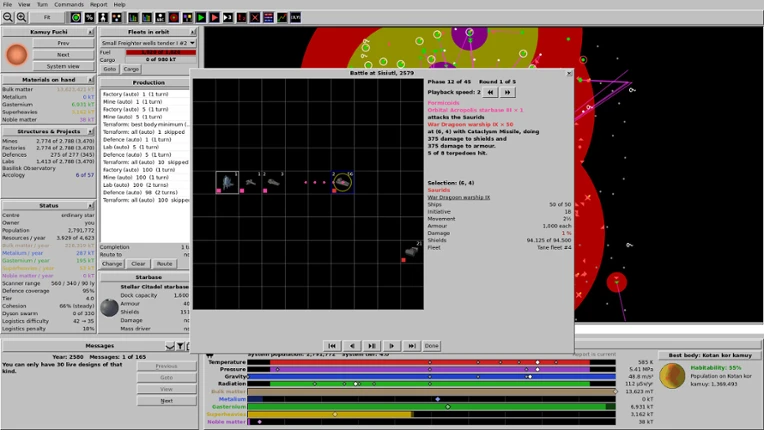
Task: Open the War Dragoon warship IX link
Action: 458,197
